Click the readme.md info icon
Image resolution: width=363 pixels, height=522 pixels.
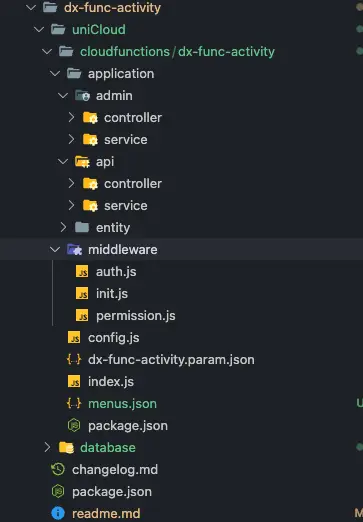pos(58,513)
